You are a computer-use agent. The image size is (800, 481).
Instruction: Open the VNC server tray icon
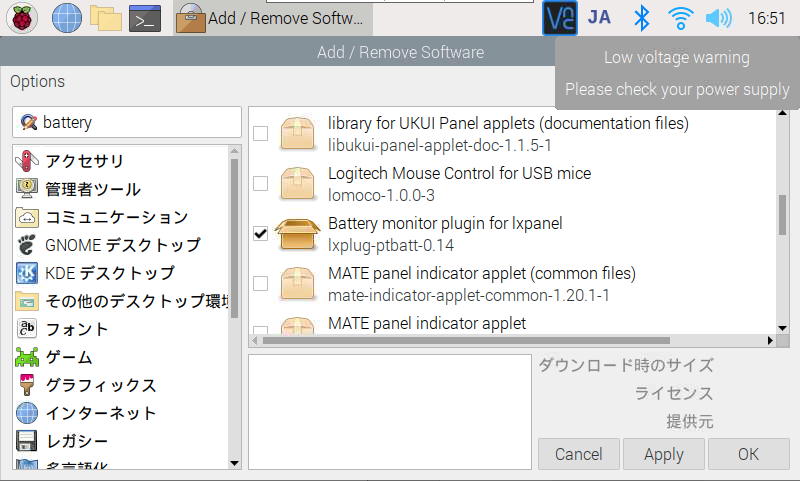point(560,17)
